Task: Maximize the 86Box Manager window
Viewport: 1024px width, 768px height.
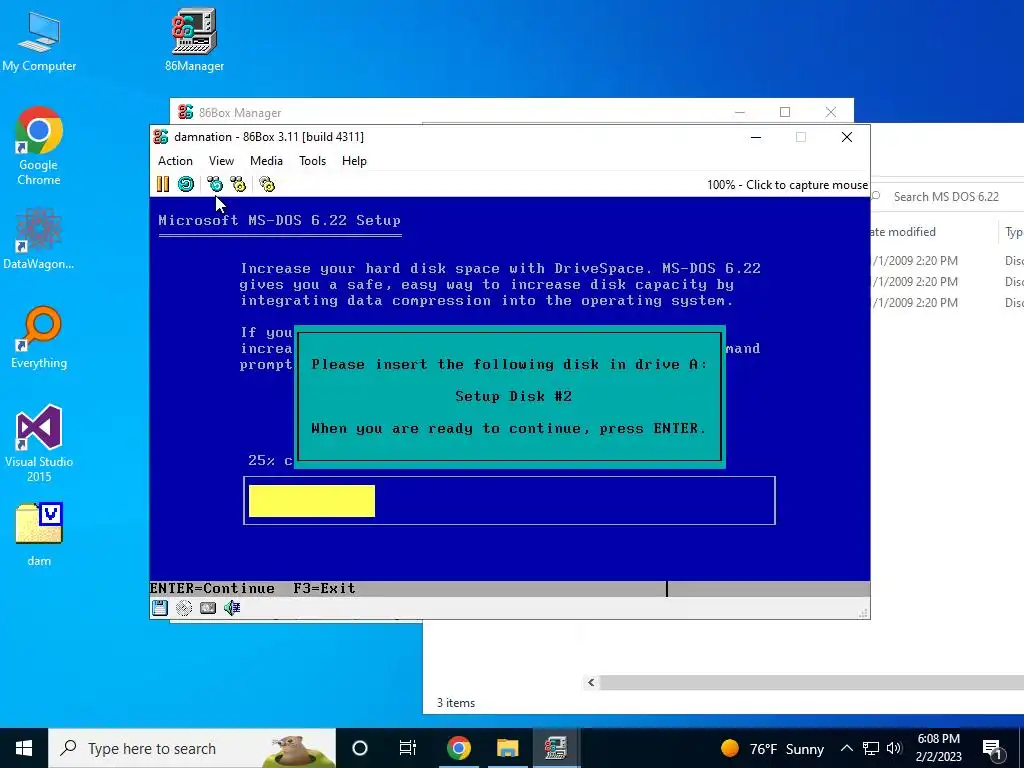Action: (785, 112)
